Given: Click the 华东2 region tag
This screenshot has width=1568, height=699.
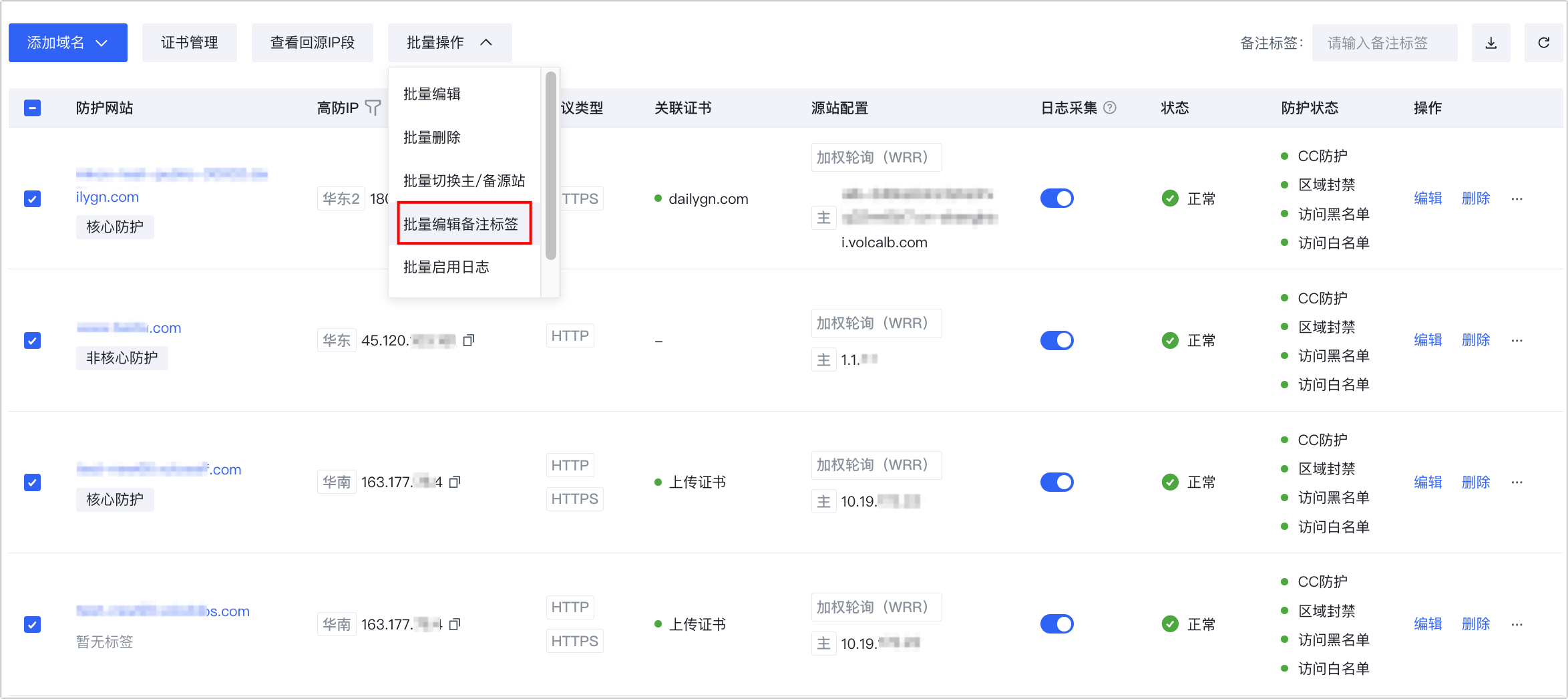Looking at the screenshot, I should tap(341, 198).
